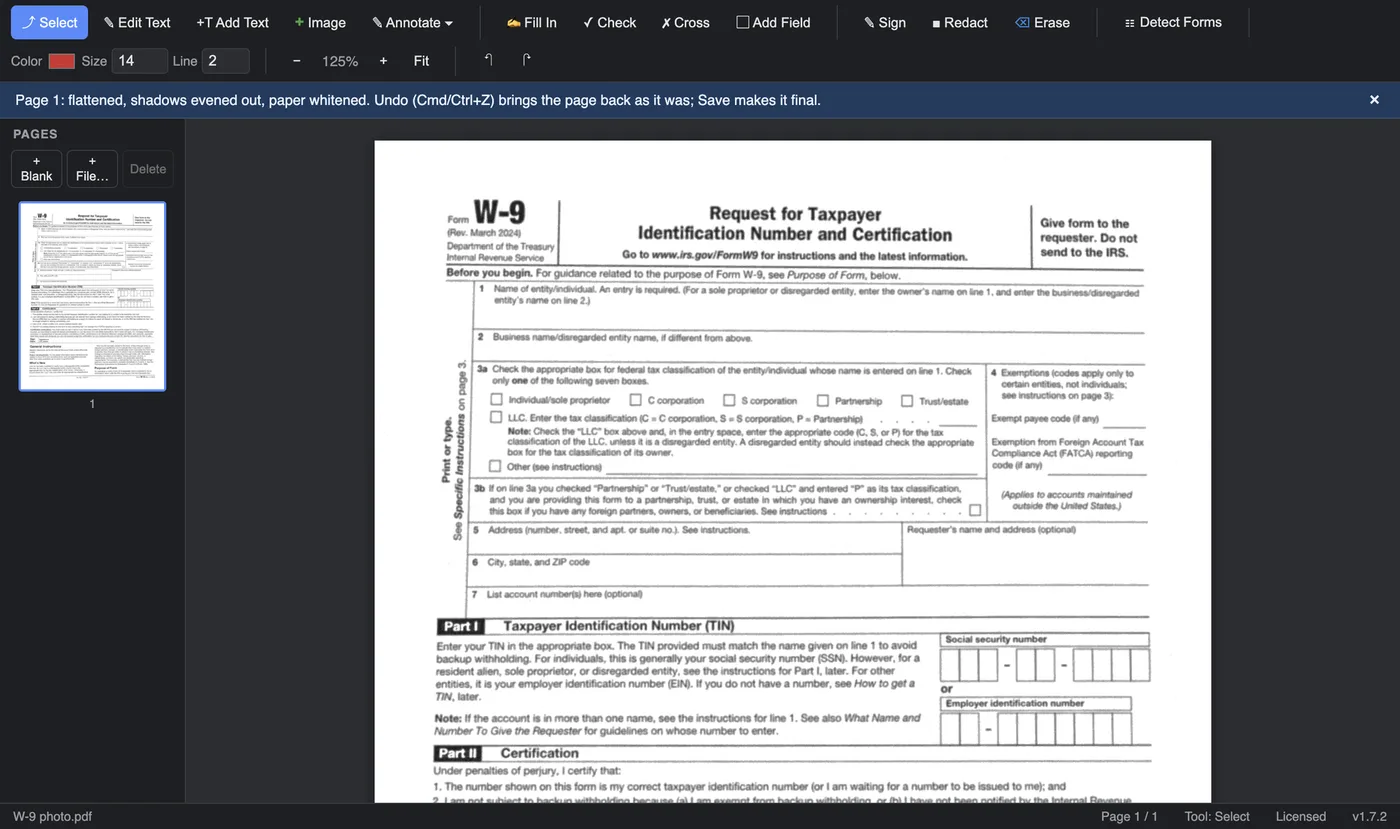Dismiss the flattened page notification
The width and height of the screenshot is (1400, 829).
click(x=1374, y=100)
